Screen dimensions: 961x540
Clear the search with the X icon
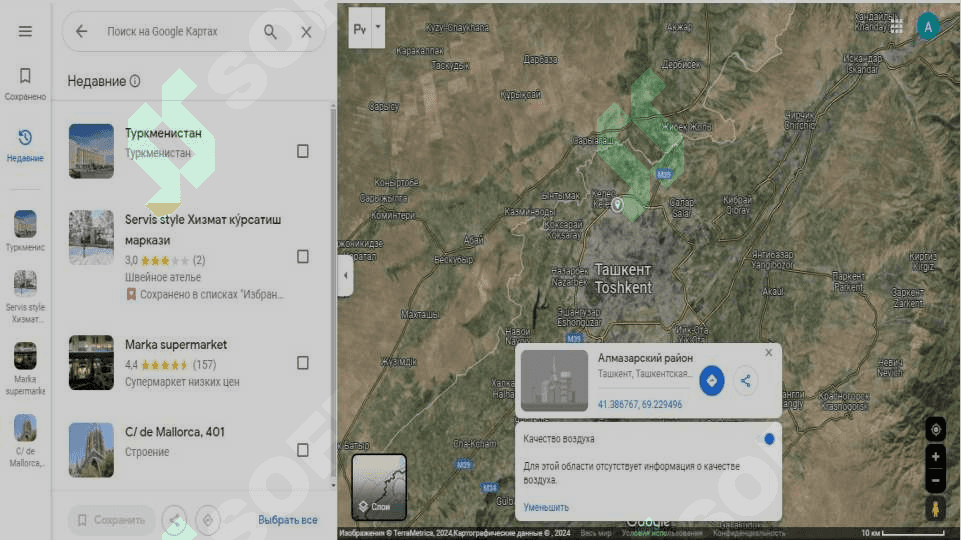[x=306, y=32]
